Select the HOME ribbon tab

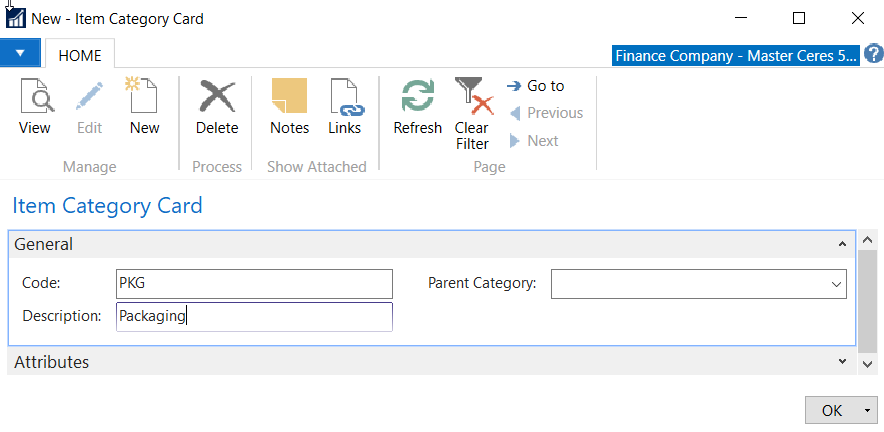coord(80,55)
